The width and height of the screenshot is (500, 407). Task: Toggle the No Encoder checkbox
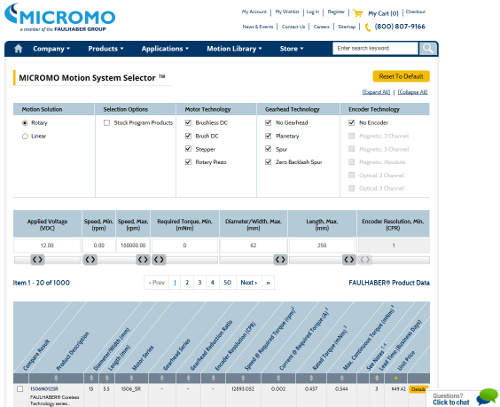click(351, 123)
